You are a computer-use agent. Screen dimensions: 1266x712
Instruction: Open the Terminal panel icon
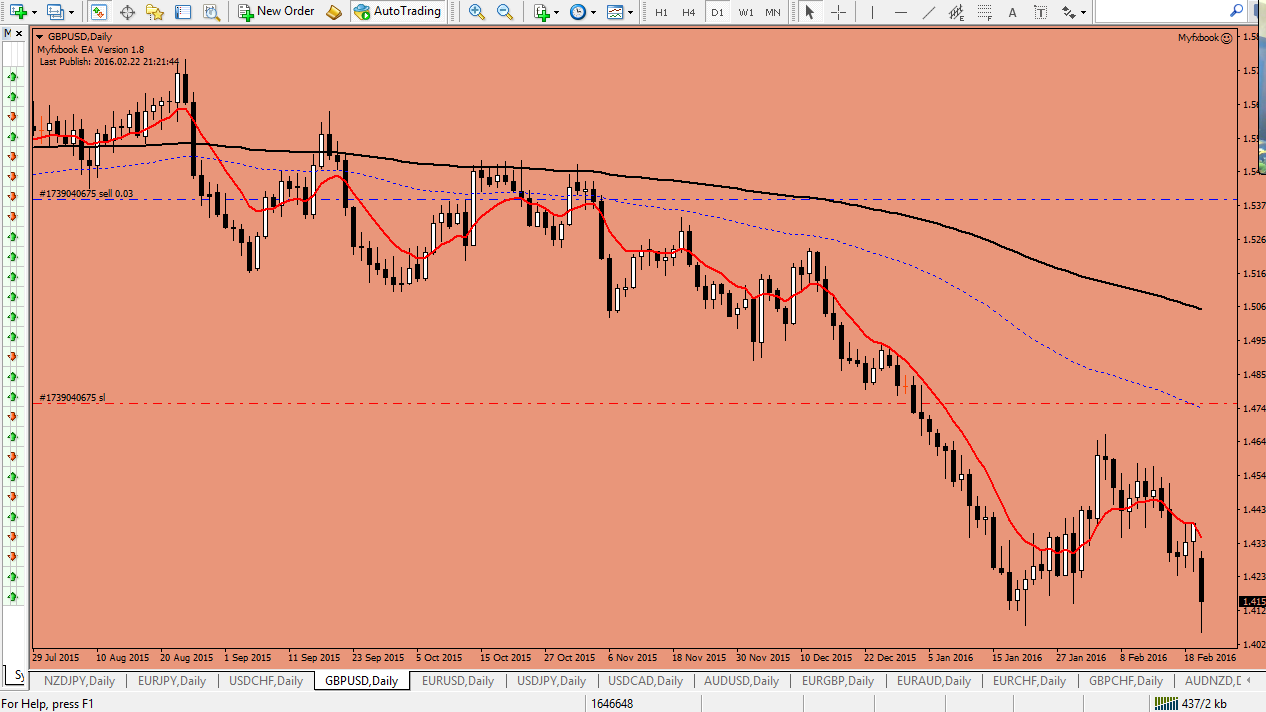[183, 12]
